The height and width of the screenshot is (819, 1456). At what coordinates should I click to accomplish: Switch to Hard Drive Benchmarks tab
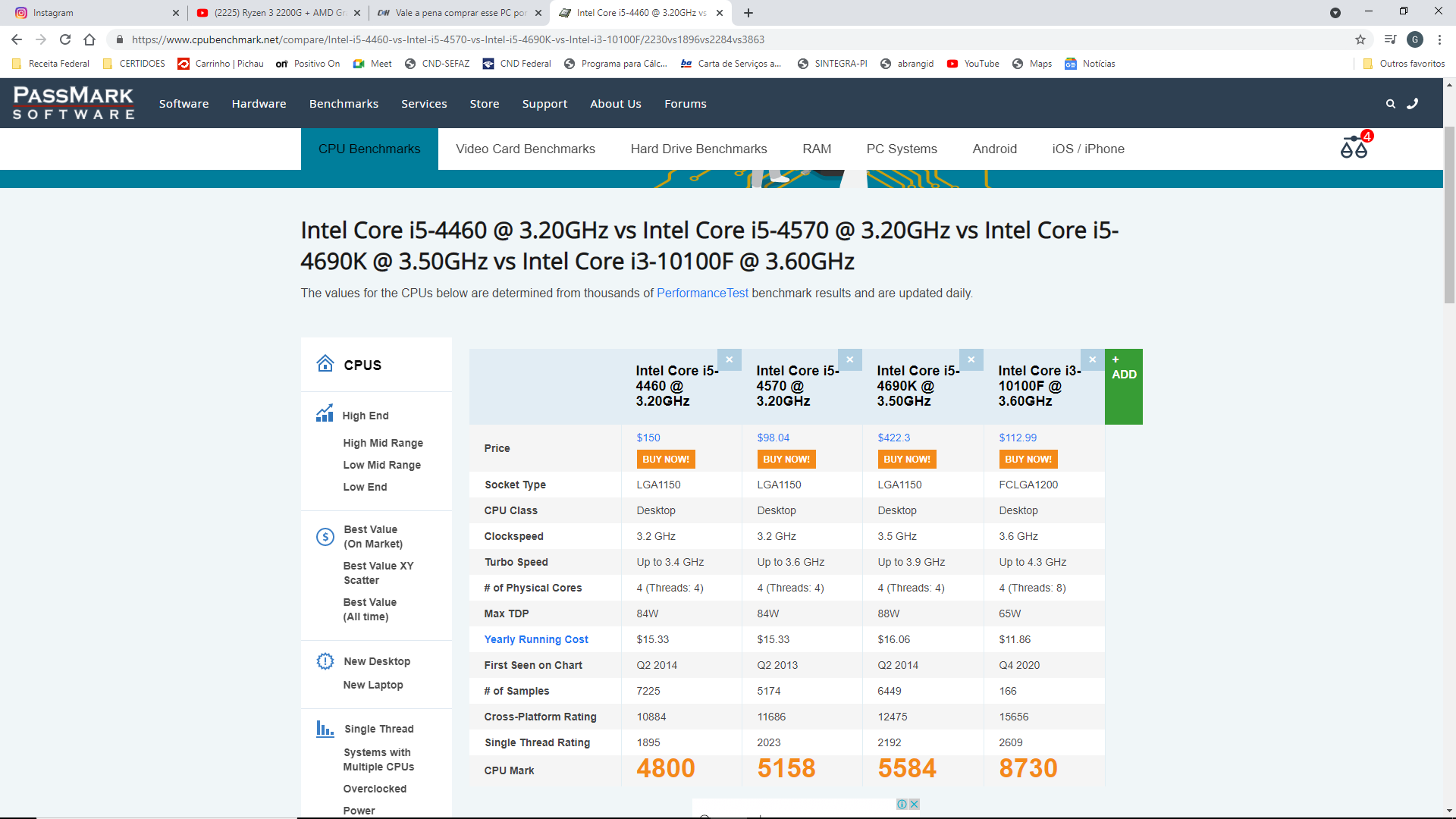[699, 149]
